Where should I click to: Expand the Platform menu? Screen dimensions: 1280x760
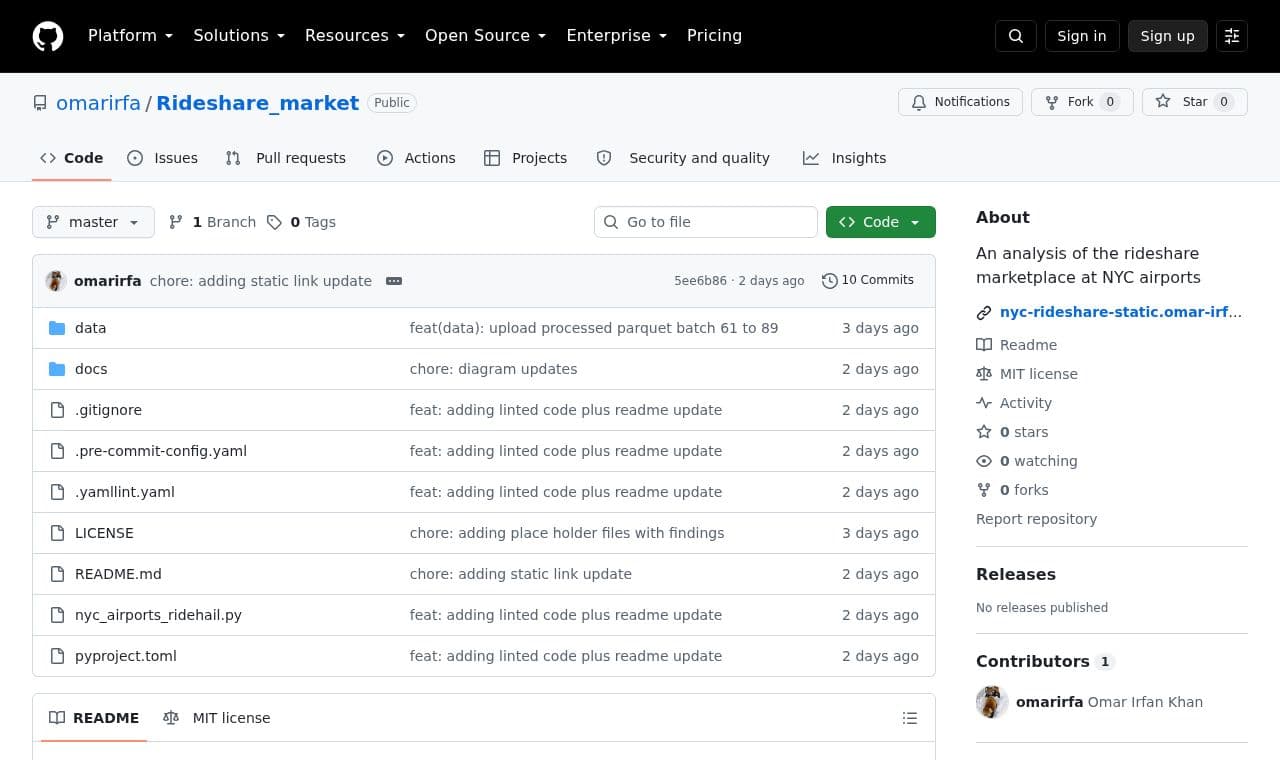tap(130, 35)
